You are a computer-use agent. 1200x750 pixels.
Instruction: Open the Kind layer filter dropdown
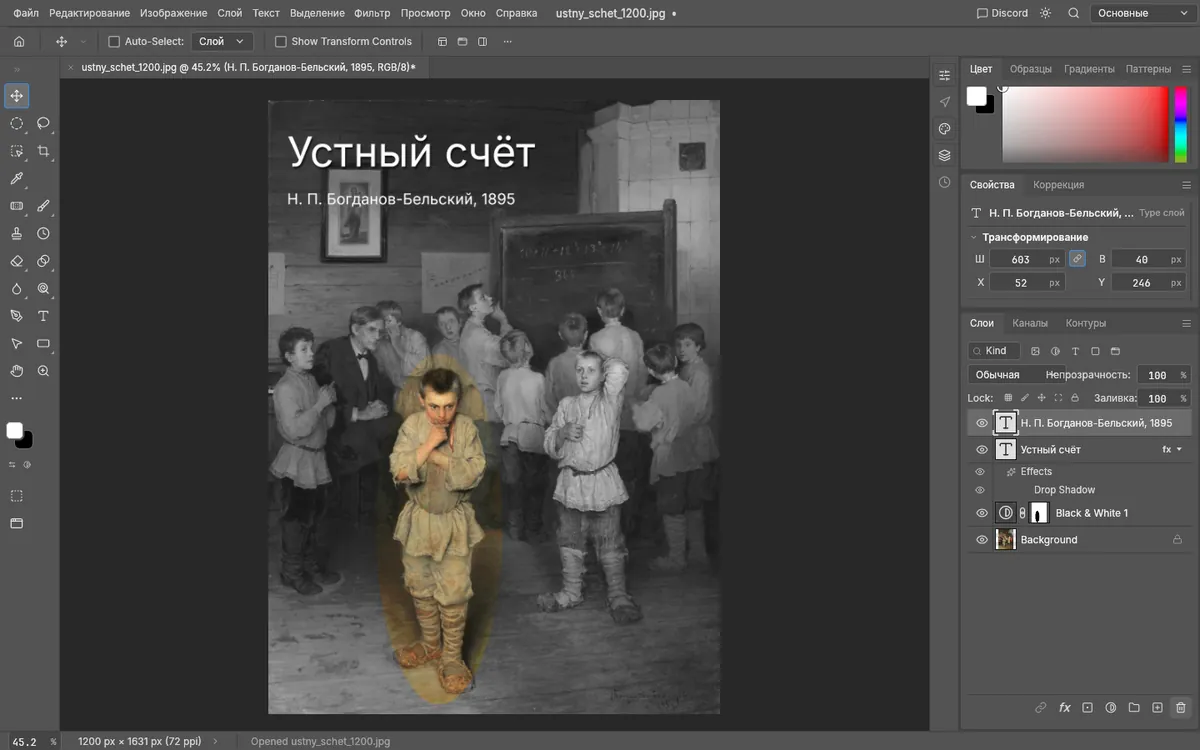tap(994, 351)
